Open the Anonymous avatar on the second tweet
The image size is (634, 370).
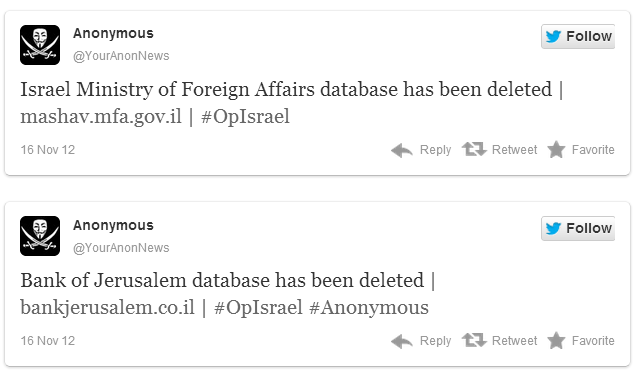40,236
